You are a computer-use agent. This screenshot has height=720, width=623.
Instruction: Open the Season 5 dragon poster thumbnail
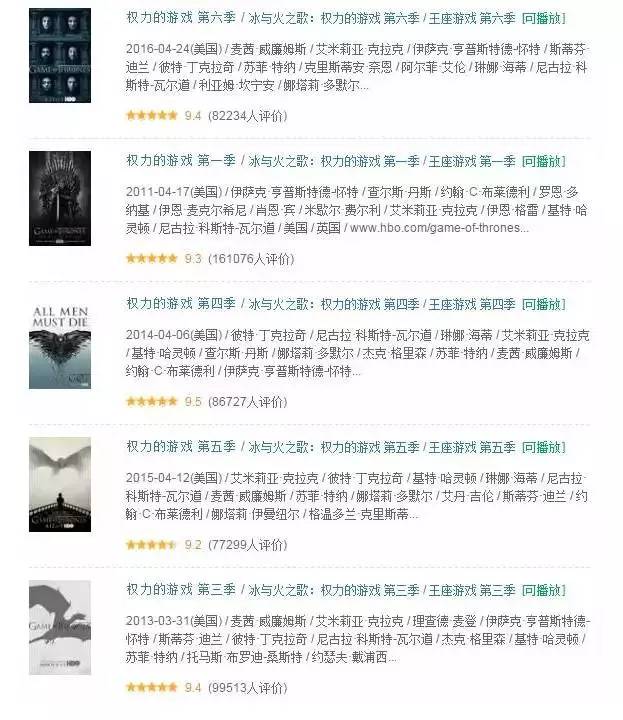click(x=60, y=484)
